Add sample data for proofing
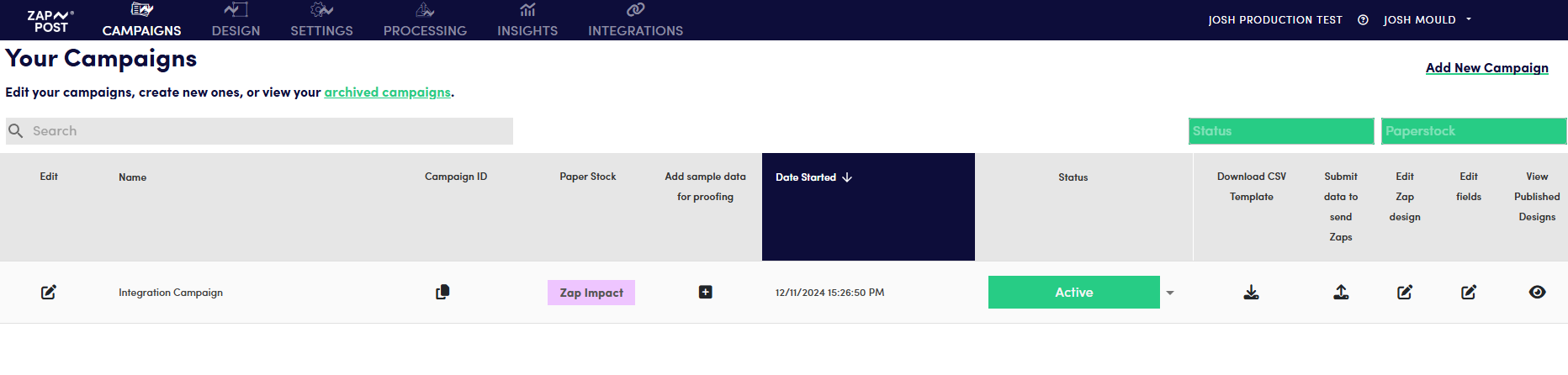This screenshot has width=1568, height=375. click(x=705, y=292)
